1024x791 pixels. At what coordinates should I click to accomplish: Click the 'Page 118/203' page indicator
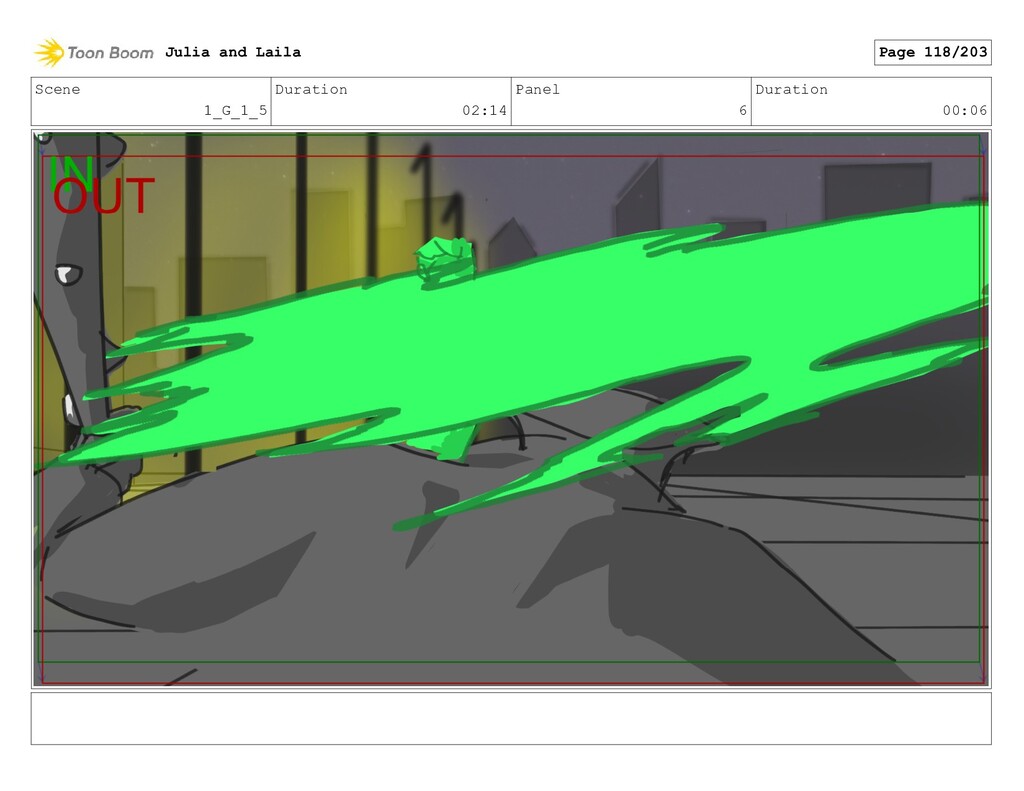point(933,52)
